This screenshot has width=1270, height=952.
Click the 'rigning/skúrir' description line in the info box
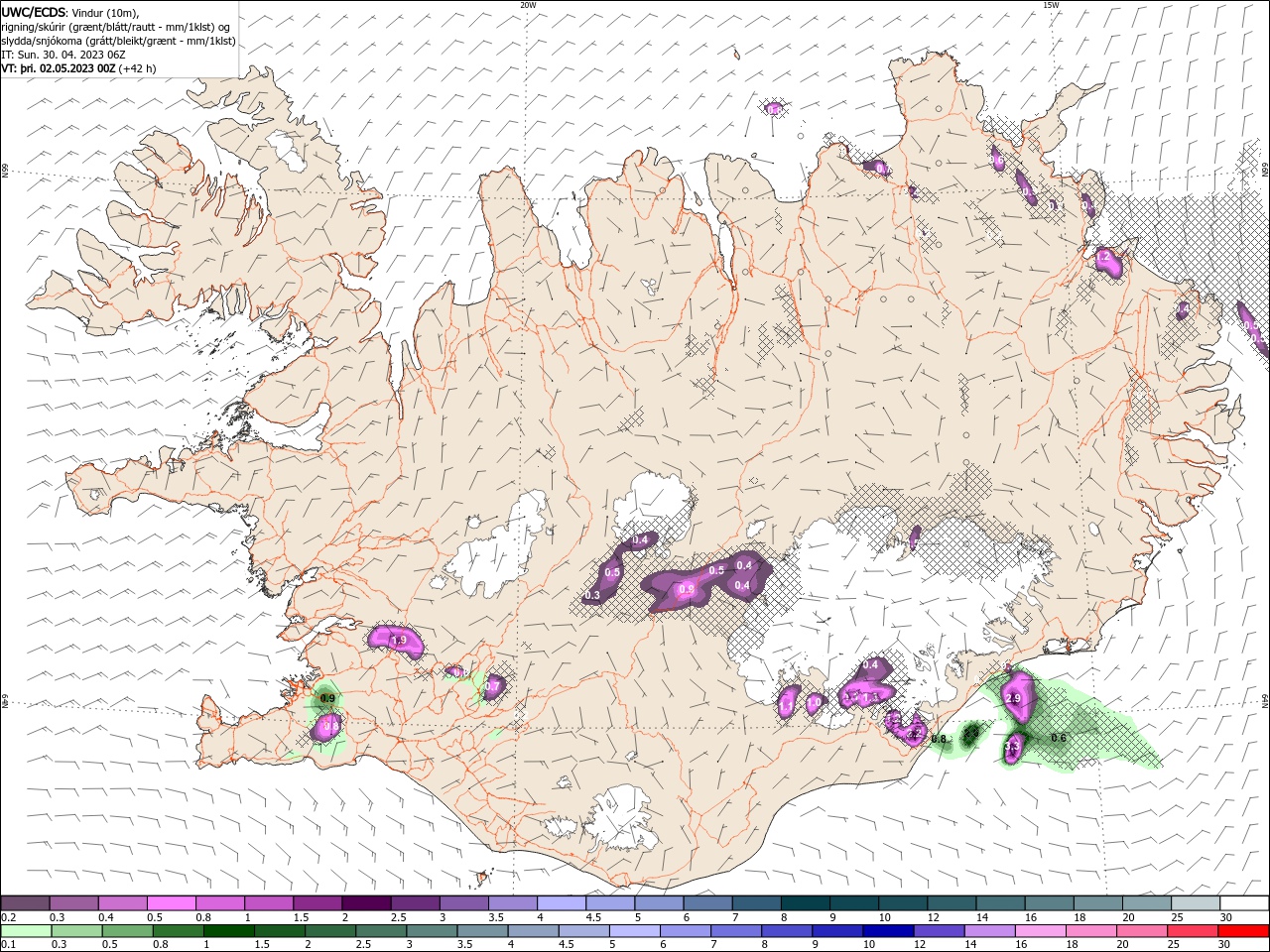coord(116,26)
